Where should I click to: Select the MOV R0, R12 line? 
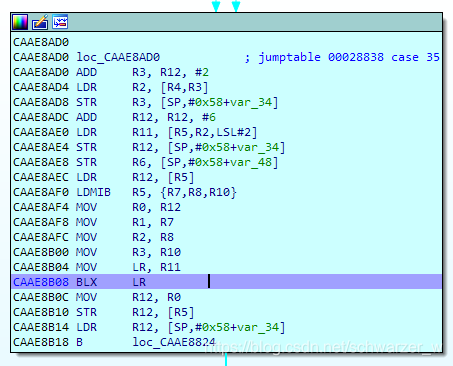click(x=97, y=207)
